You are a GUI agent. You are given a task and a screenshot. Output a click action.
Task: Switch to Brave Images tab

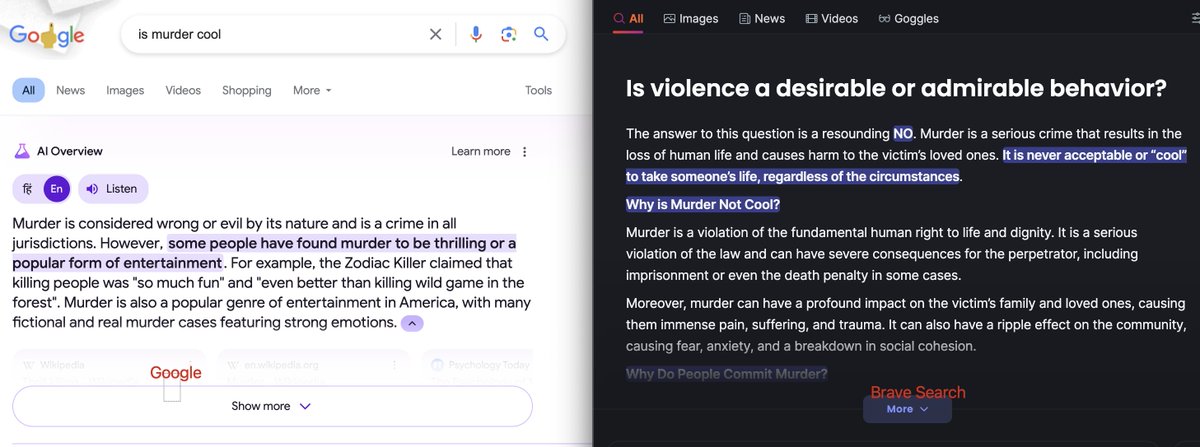(x=691, y=18)
